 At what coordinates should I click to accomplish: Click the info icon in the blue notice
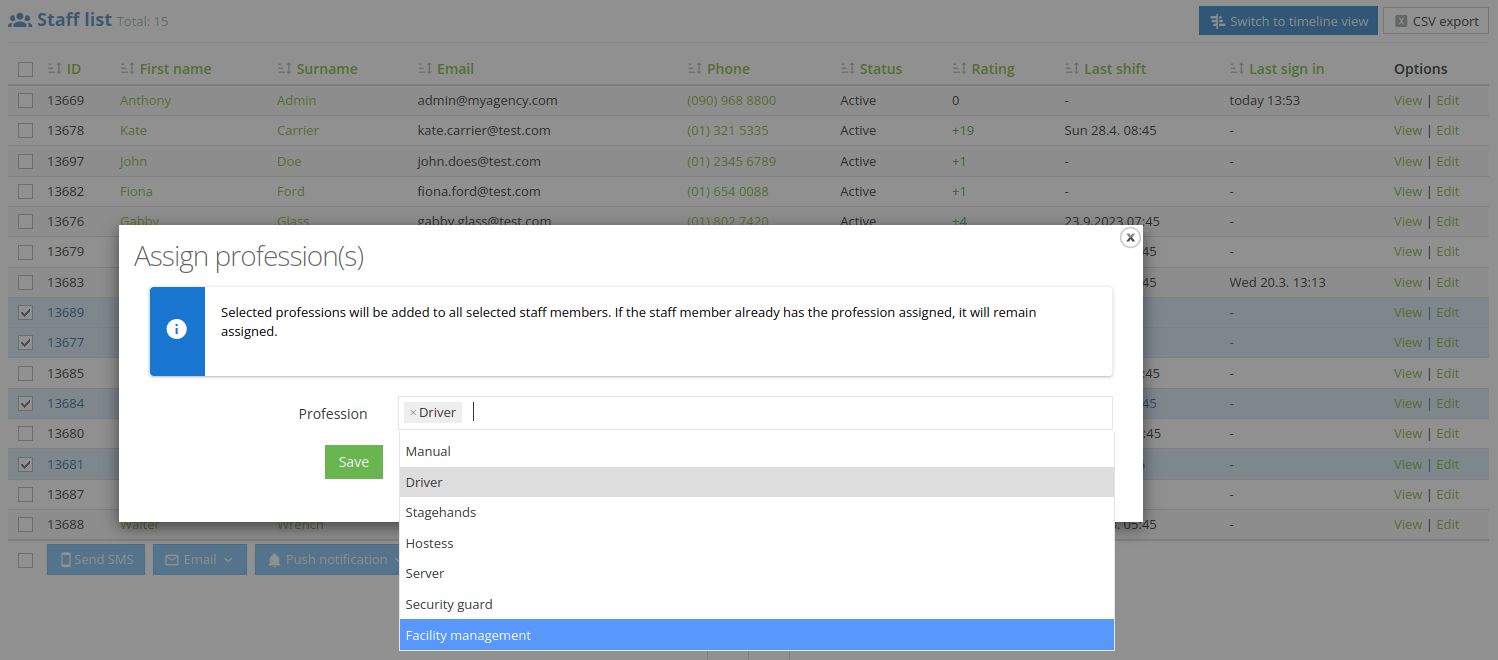(x=177, y=329)
